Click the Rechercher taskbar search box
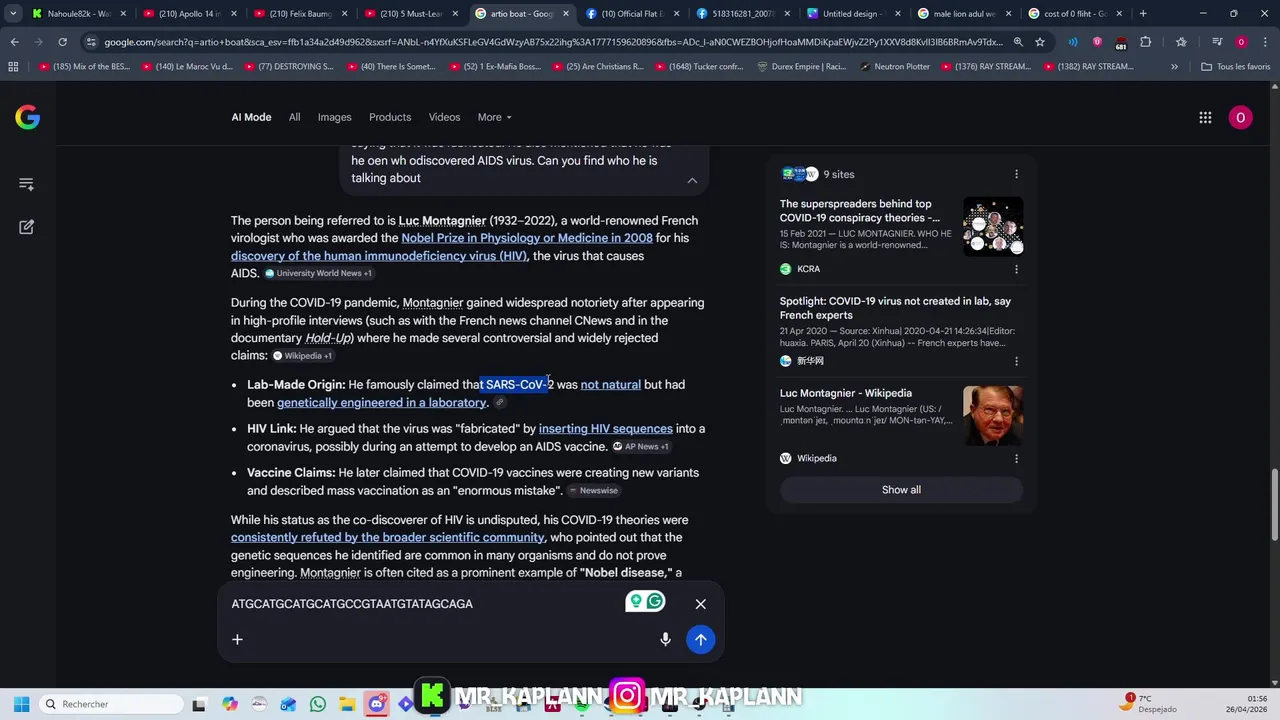Image resolution: width=1280 pixels, height=720 pixels. [x=112, y=704]
